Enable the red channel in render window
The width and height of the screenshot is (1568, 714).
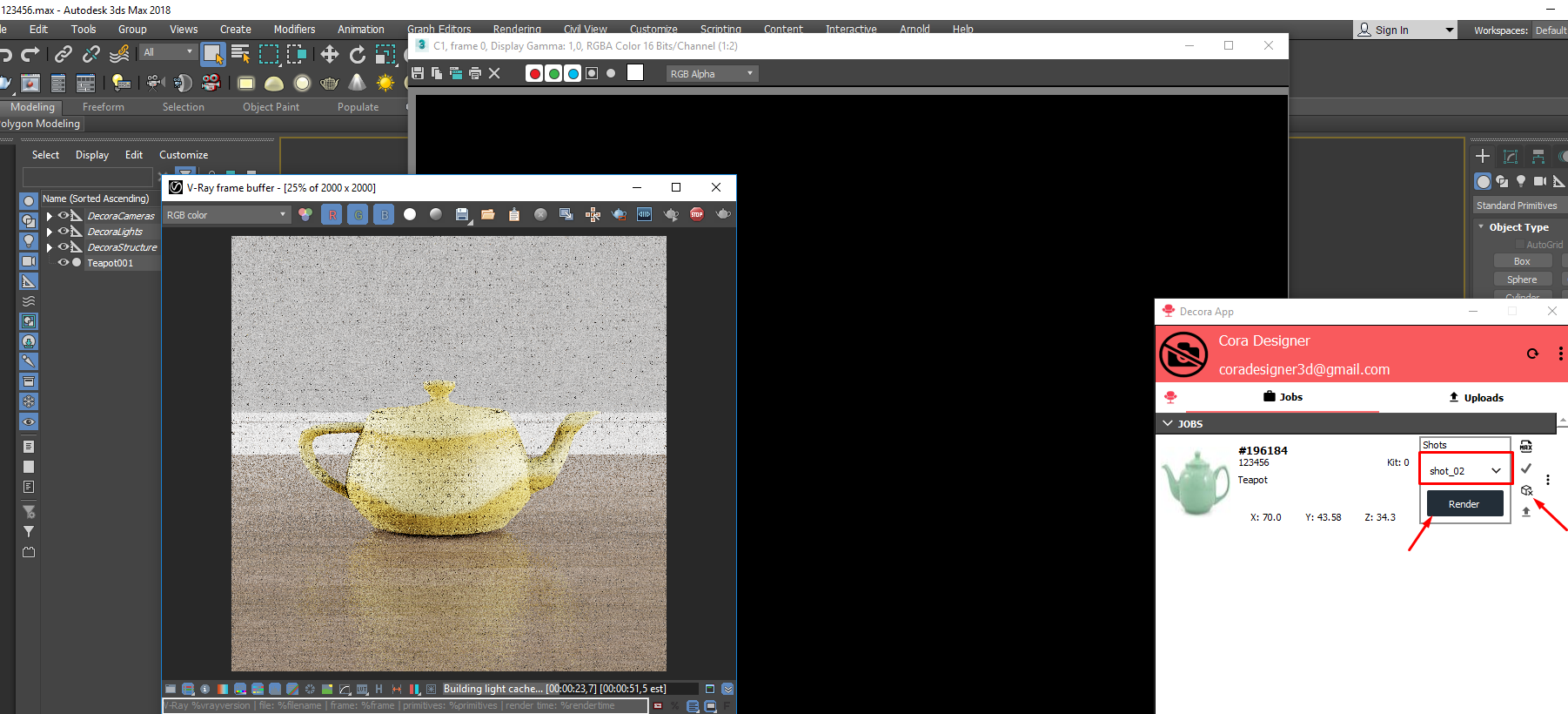534,74
